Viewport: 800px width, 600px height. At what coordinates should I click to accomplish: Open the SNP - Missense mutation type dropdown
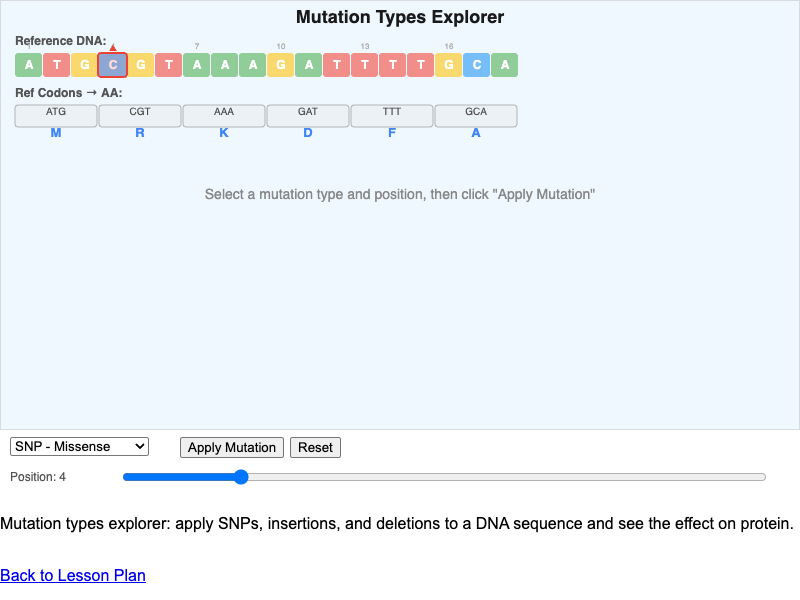click(80, 447)
